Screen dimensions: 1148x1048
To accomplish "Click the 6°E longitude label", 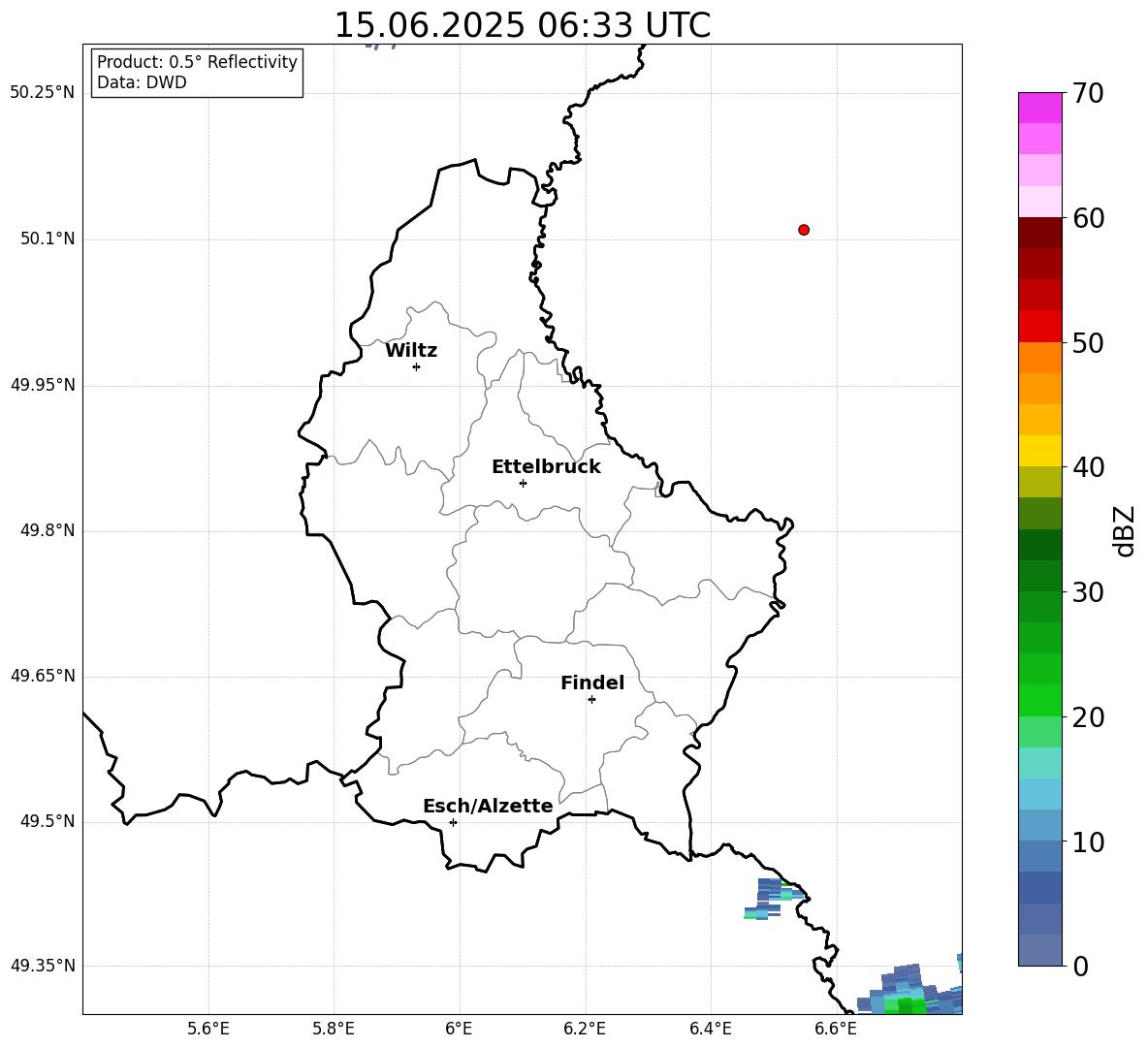I will tap(459, 1029).
